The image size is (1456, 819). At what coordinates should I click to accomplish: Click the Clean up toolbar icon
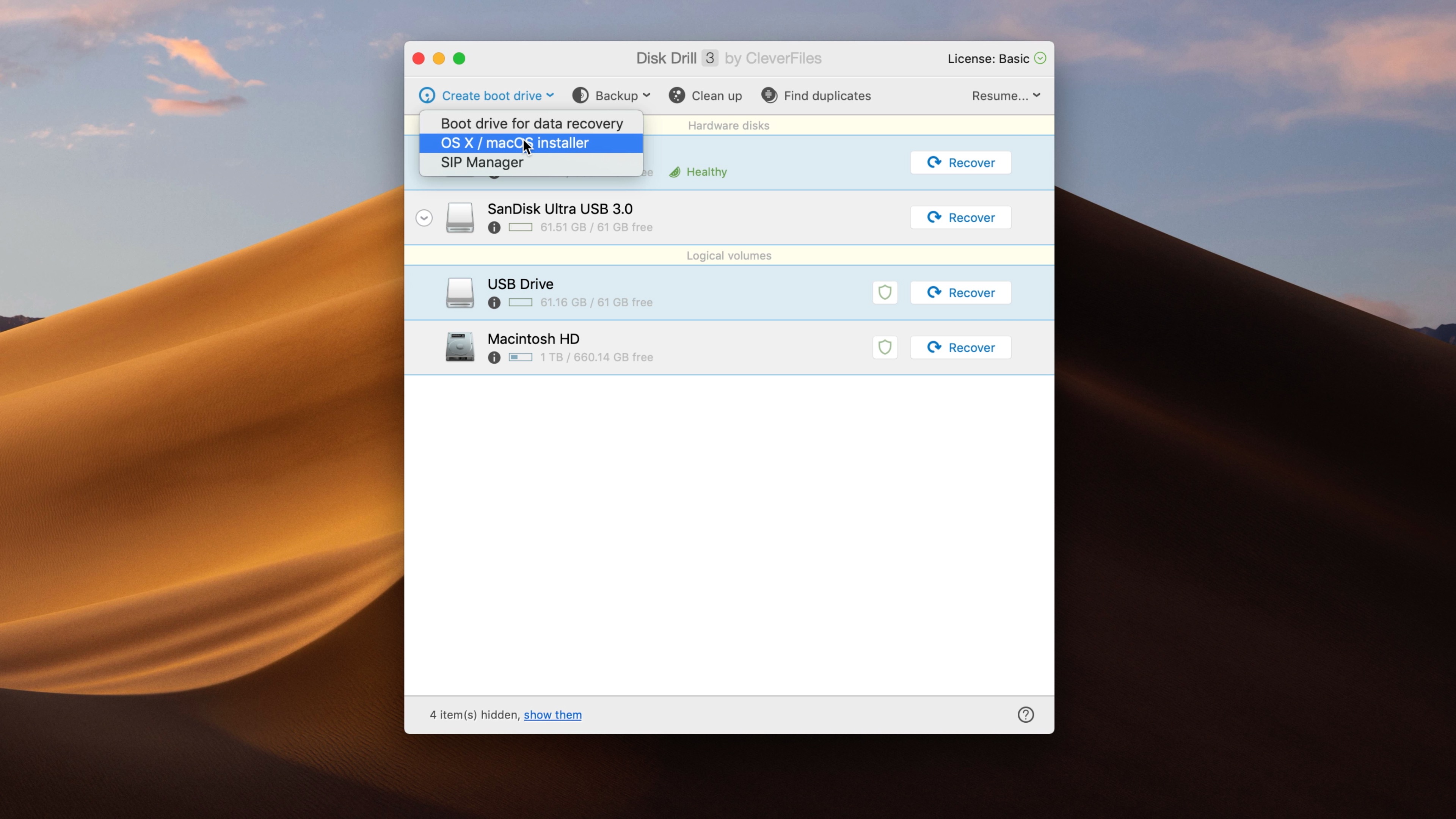[676, 96]
